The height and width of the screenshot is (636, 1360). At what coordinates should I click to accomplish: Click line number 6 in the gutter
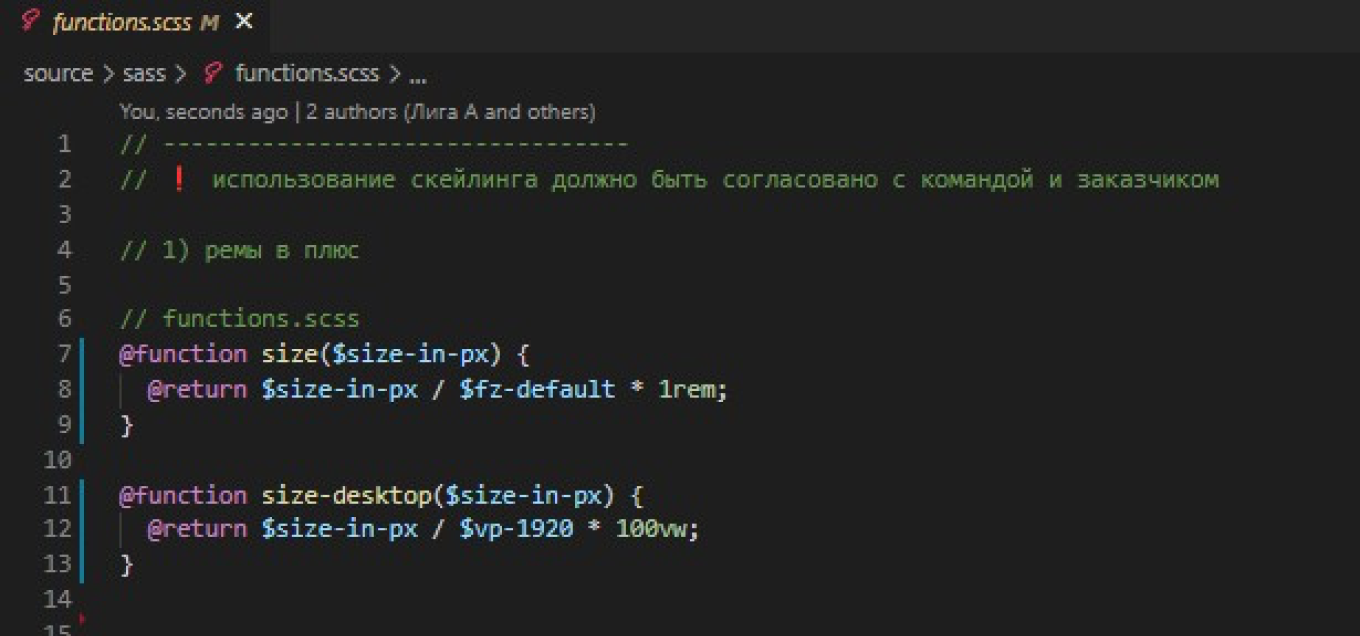pos(65,319)
